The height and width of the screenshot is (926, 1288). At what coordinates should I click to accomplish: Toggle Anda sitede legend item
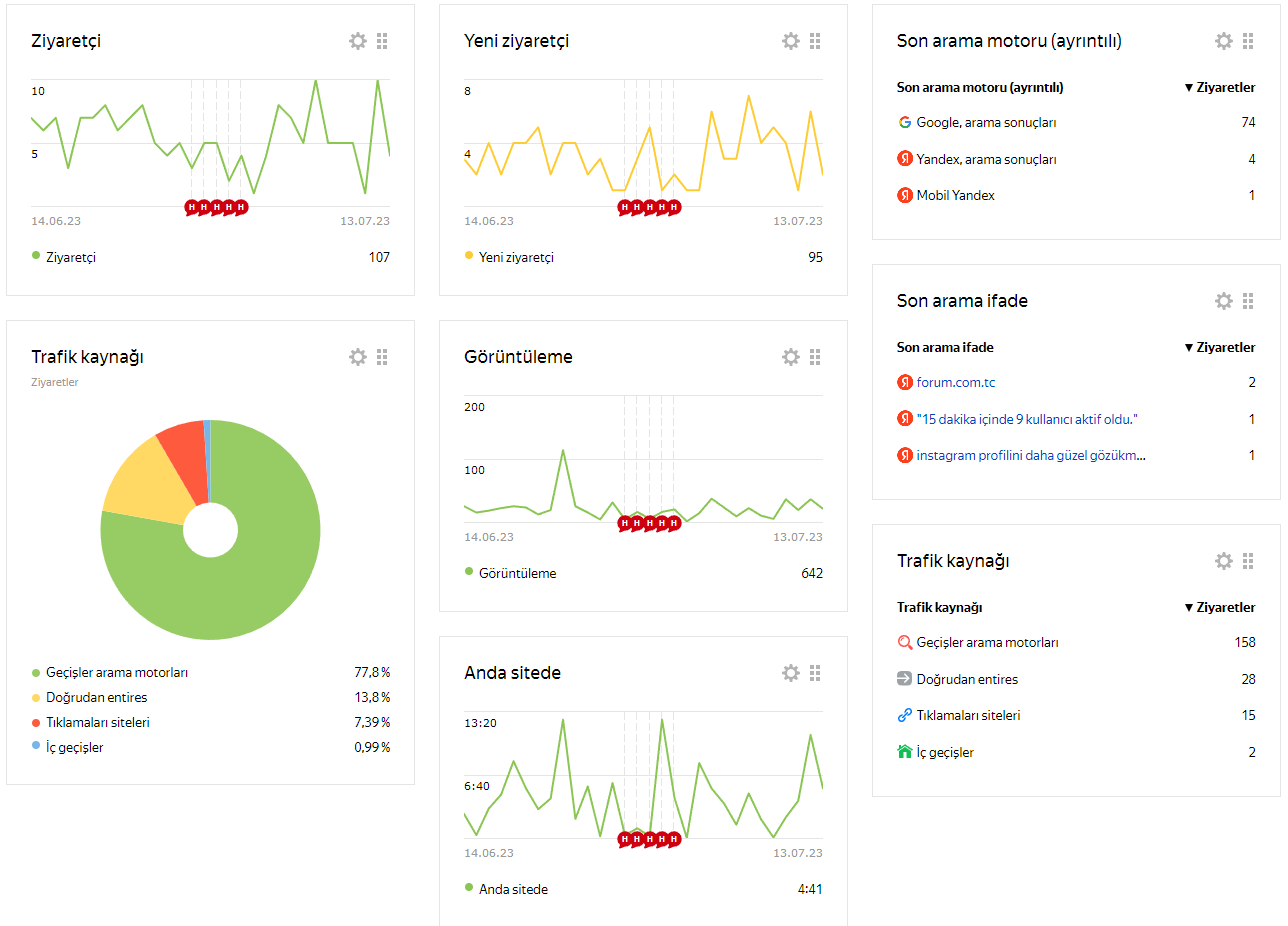coord(506,889)
